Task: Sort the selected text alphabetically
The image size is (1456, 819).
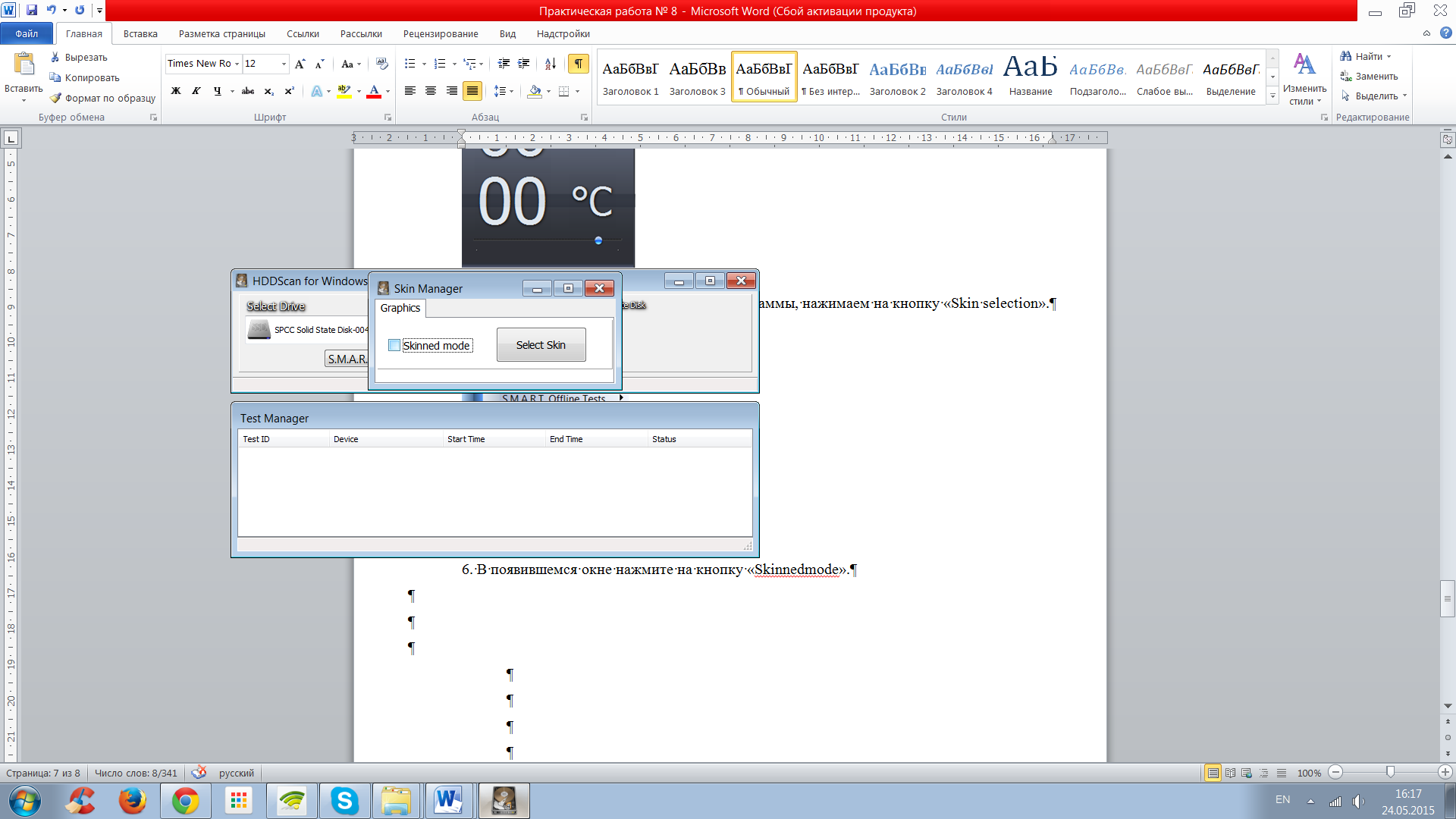Action: 551,64
